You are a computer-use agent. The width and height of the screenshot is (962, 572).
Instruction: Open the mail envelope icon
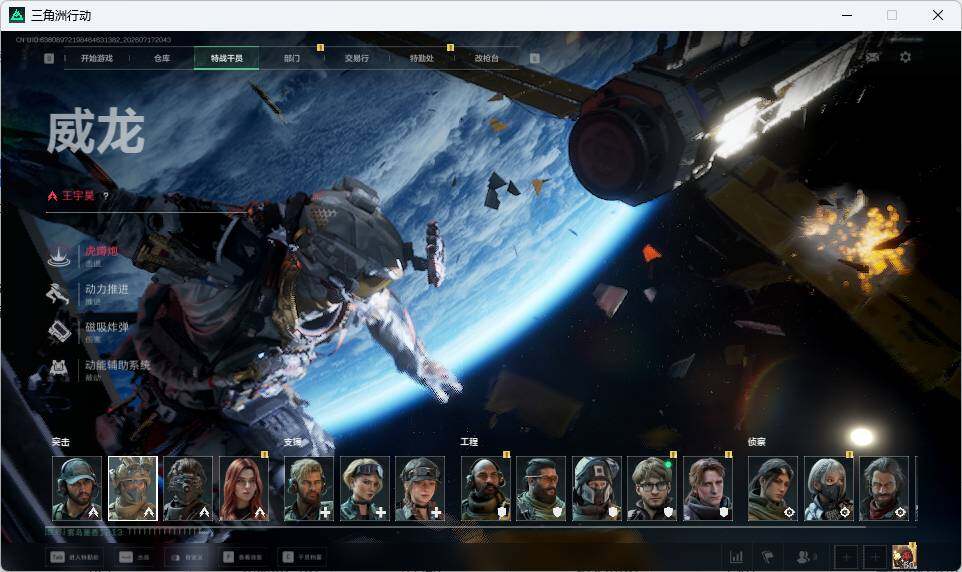872,57
